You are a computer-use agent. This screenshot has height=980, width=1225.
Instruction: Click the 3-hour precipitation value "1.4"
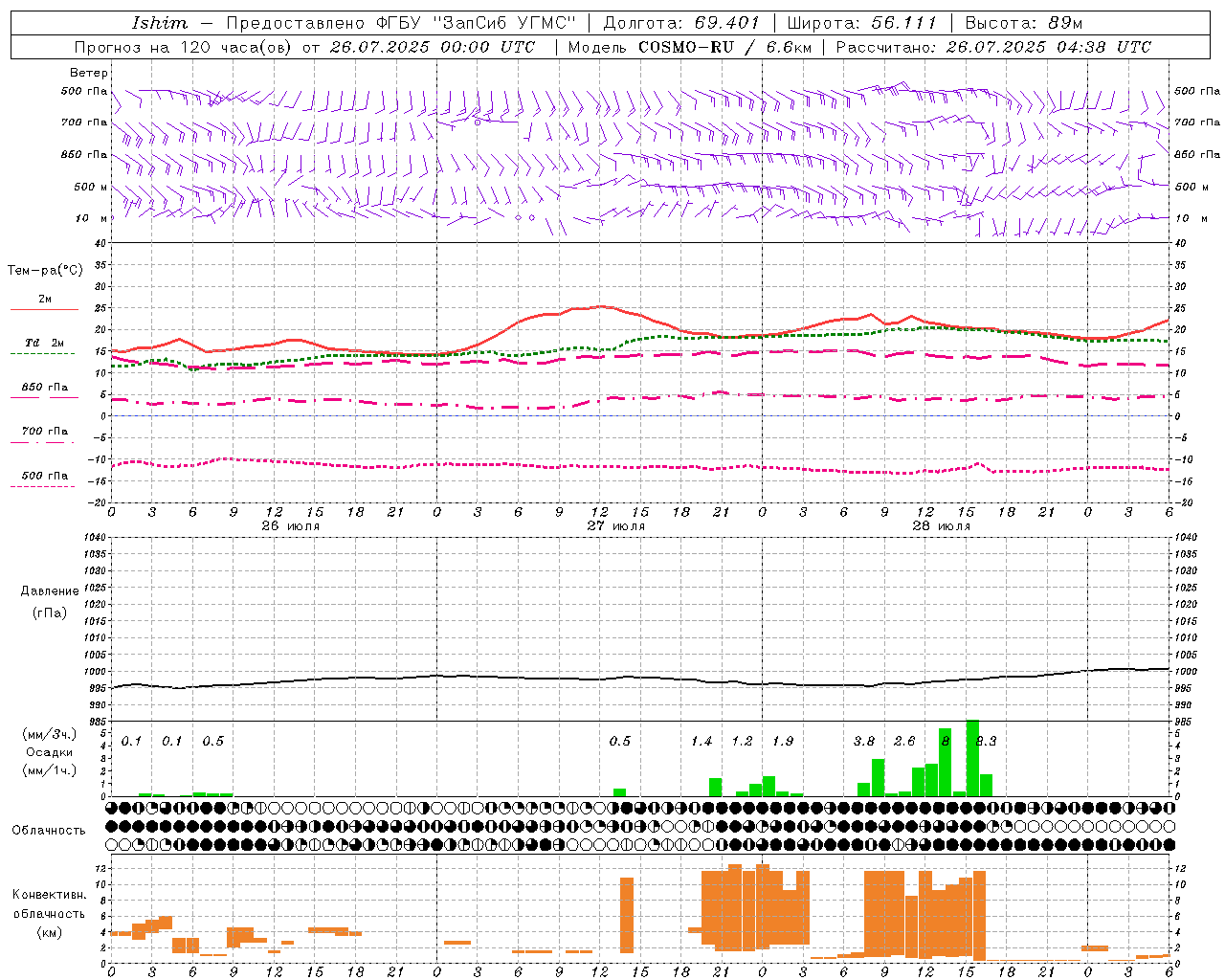(x=702, y=742)
